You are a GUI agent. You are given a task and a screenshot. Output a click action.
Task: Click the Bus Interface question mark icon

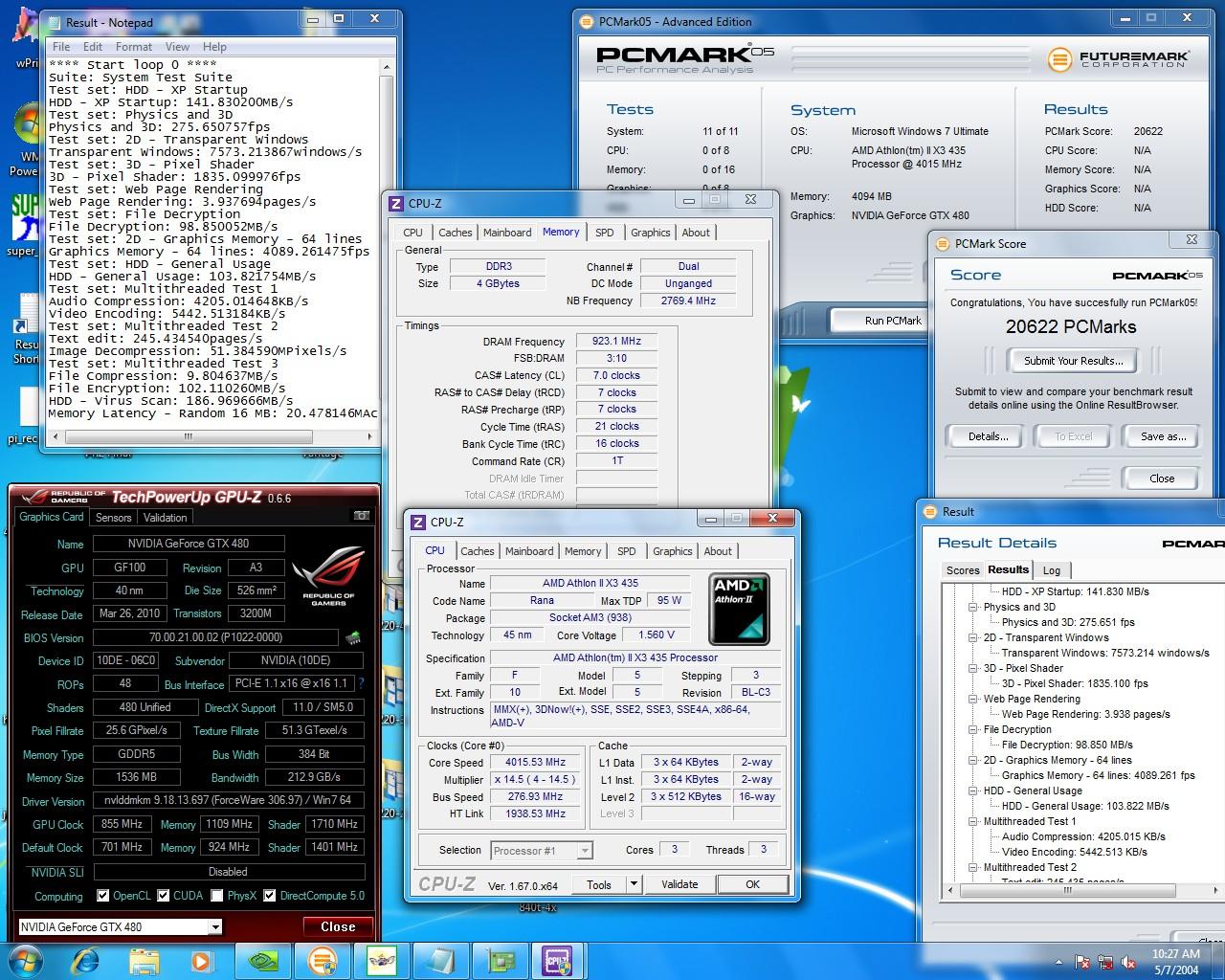pos(361,684)
